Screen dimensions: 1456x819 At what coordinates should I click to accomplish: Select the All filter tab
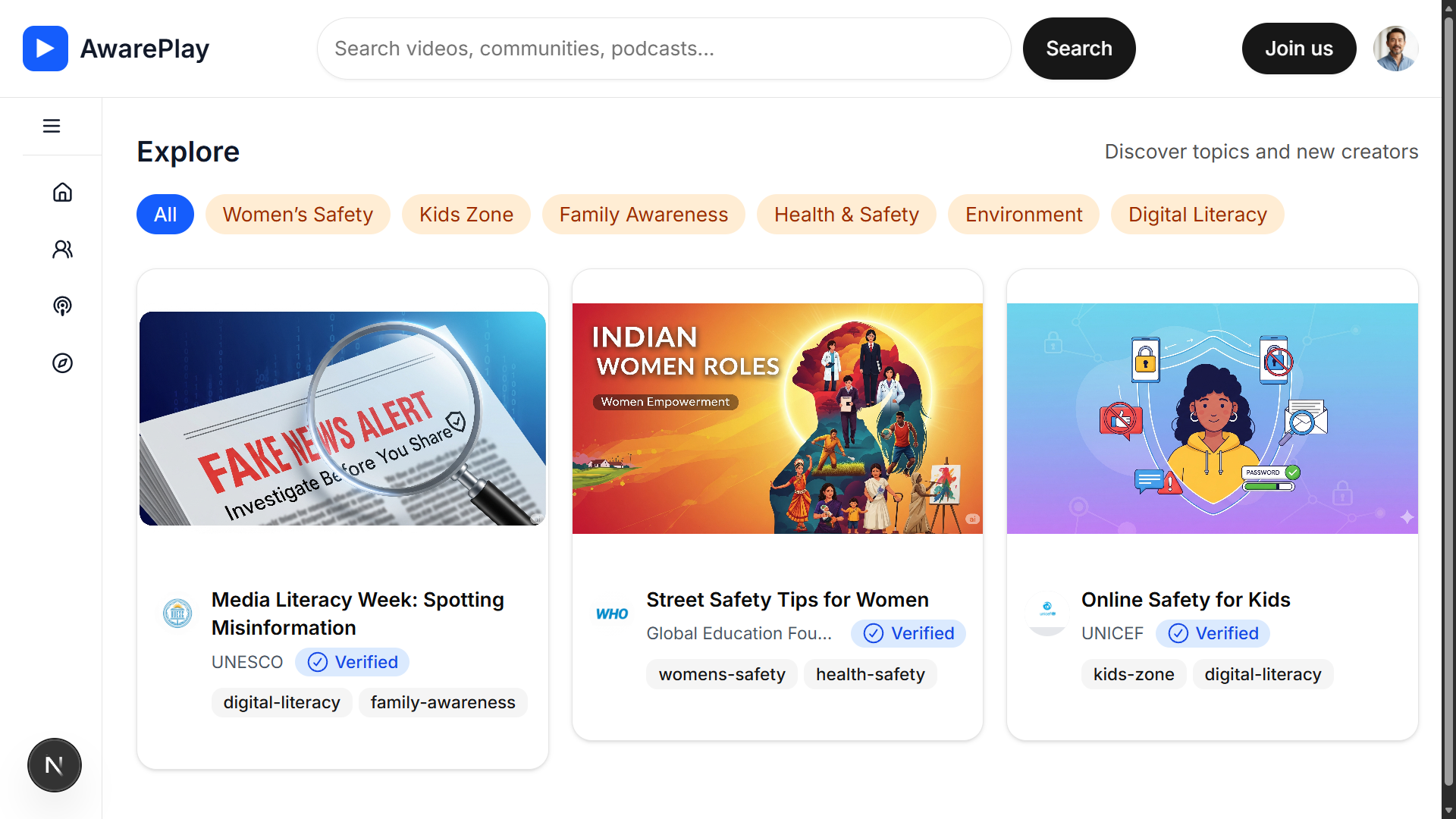(x=165, y=215)
